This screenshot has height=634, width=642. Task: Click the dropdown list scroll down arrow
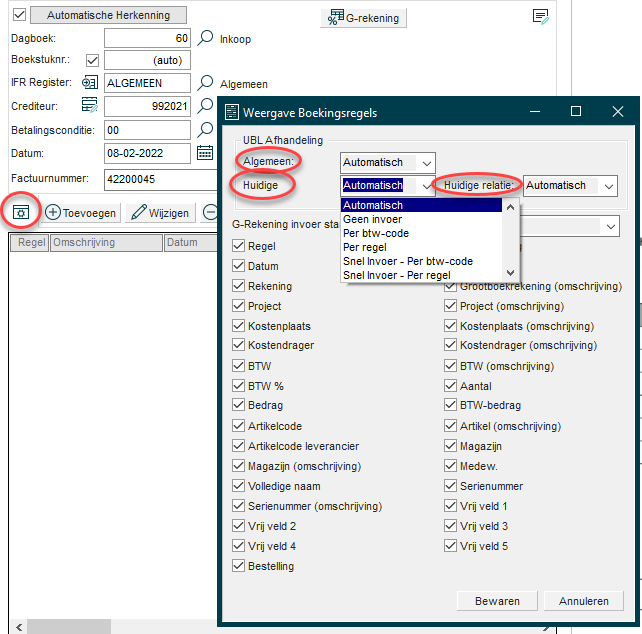(510, 273)
